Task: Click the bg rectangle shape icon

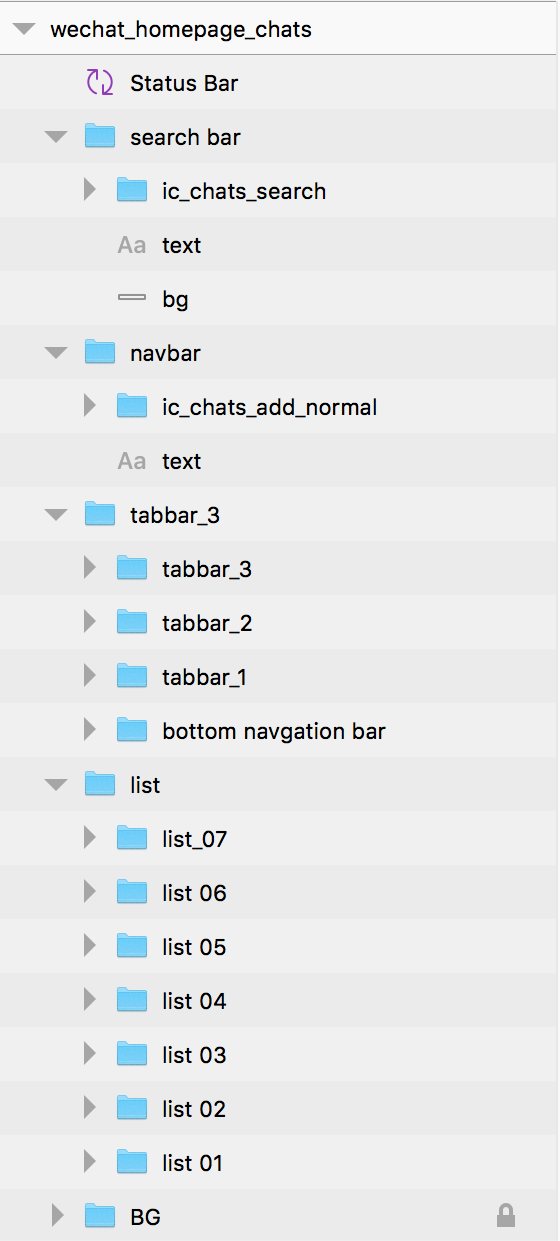Action: [x=132, y=299]
